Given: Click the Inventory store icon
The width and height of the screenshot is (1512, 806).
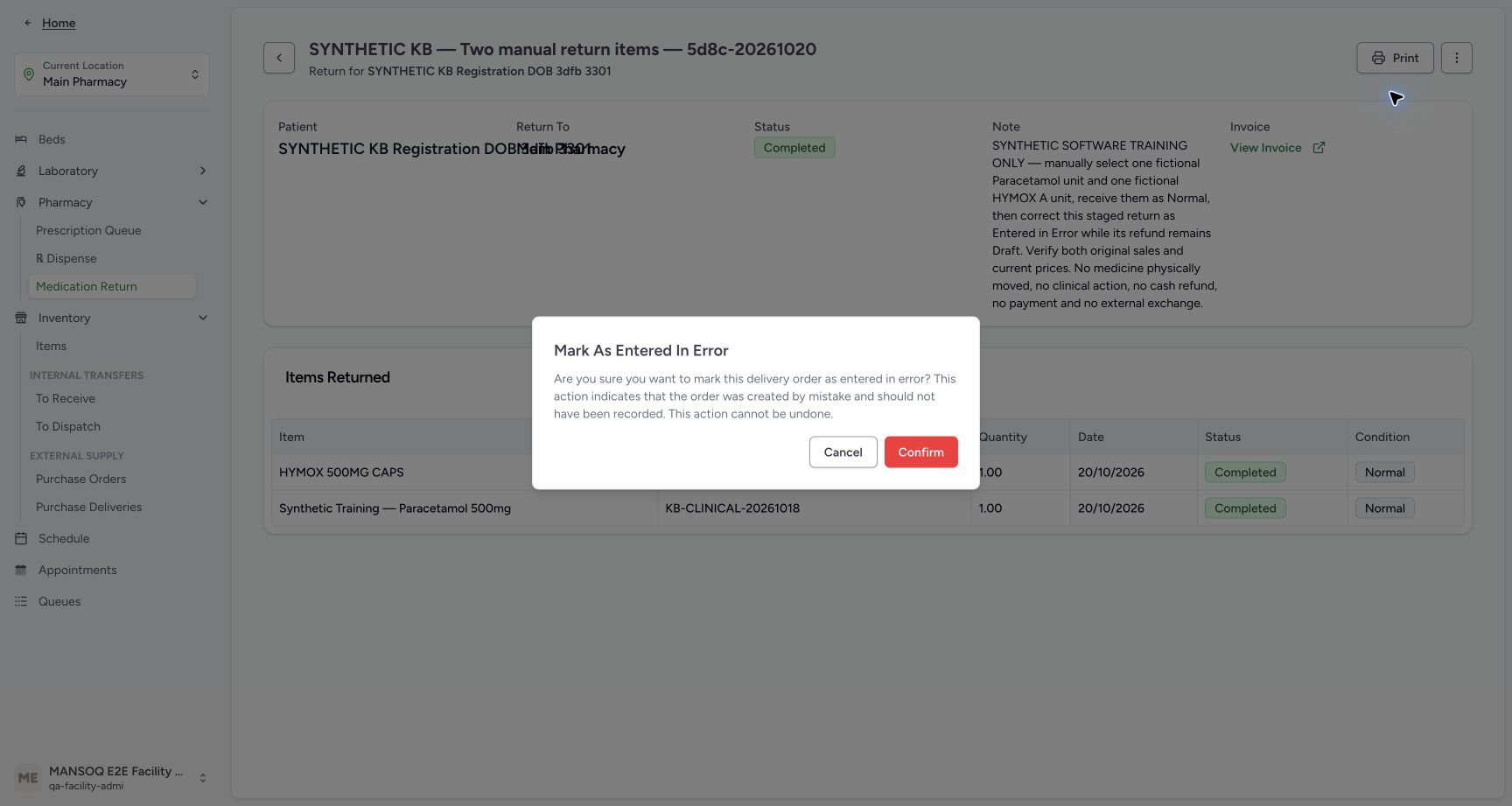Looking at the screenshot, I should (x=21, y=318).
